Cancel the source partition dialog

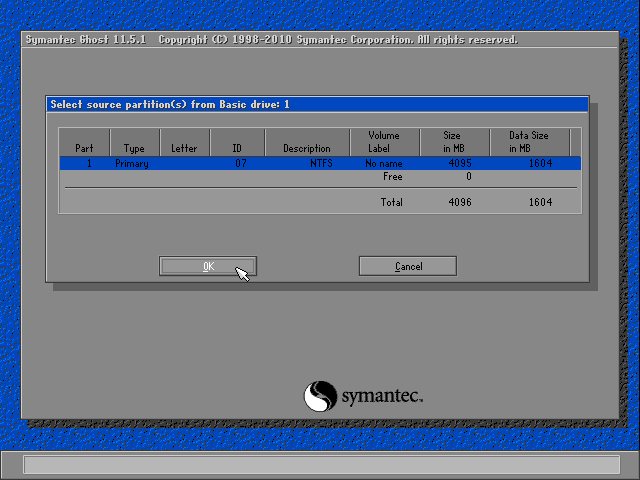(408, 266)
